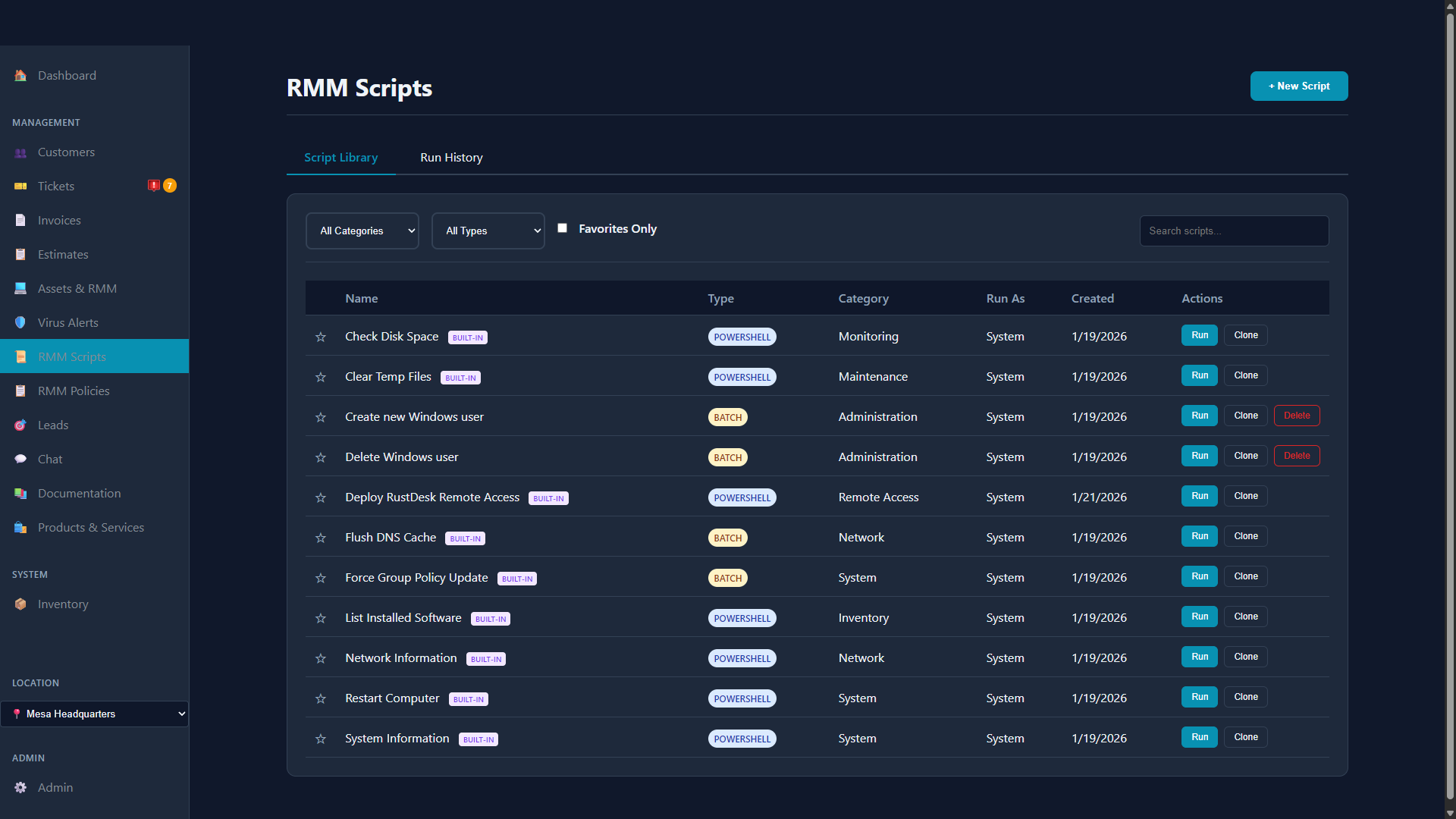Click the Tickets alert badge icon
The image size is (1456, 819).
click(x=154, y=186)
